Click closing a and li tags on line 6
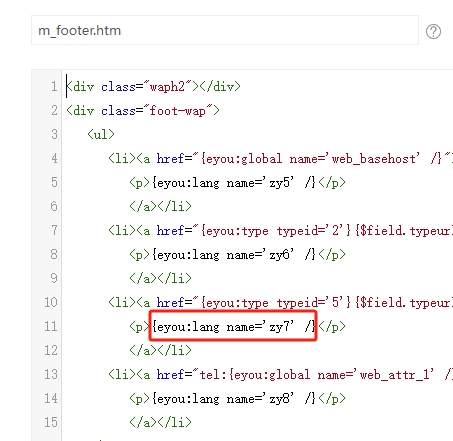This screenshot has height=441, width=453. click(161, 206)
